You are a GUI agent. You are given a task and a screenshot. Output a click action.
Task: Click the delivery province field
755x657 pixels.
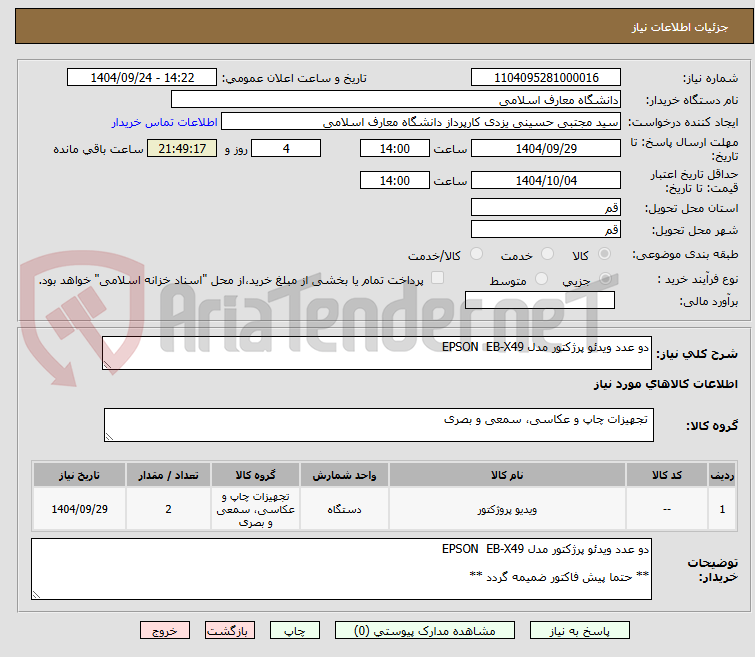tap(546, 208)
